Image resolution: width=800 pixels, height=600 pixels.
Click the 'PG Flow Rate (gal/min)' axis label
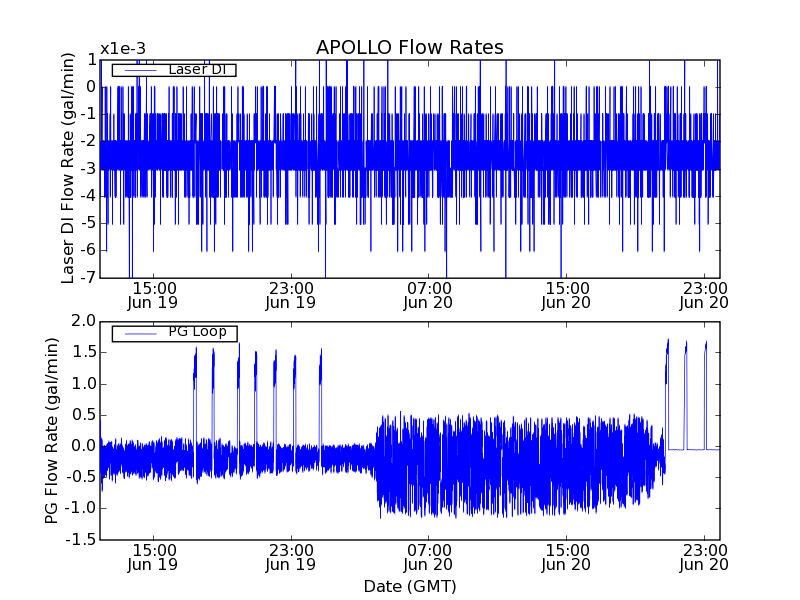click(52, 430)
